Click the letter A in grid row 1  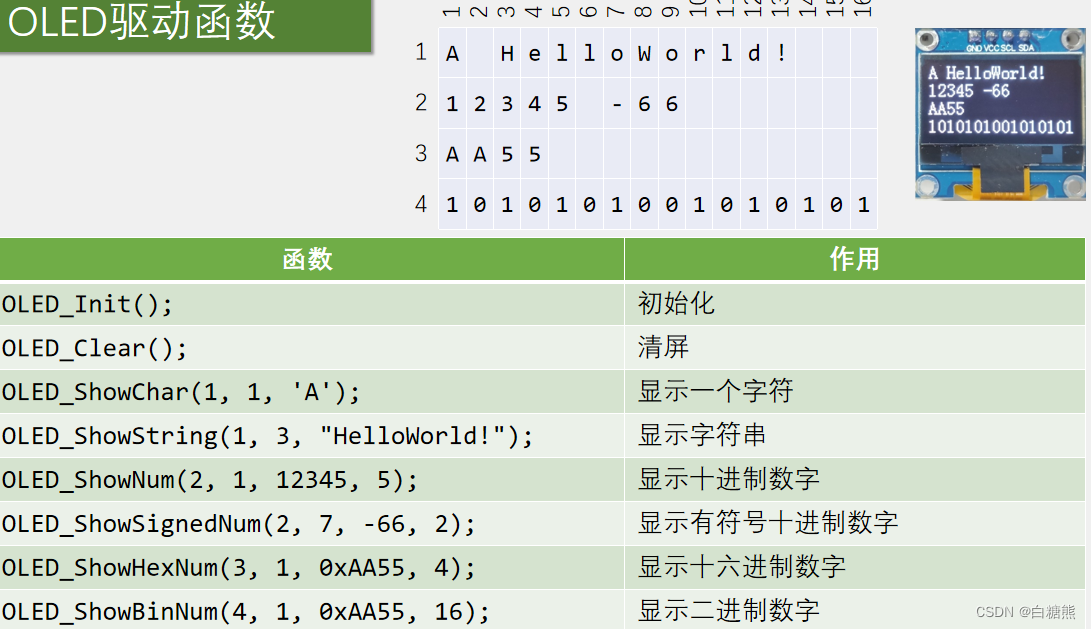click(x=452, y=52)
